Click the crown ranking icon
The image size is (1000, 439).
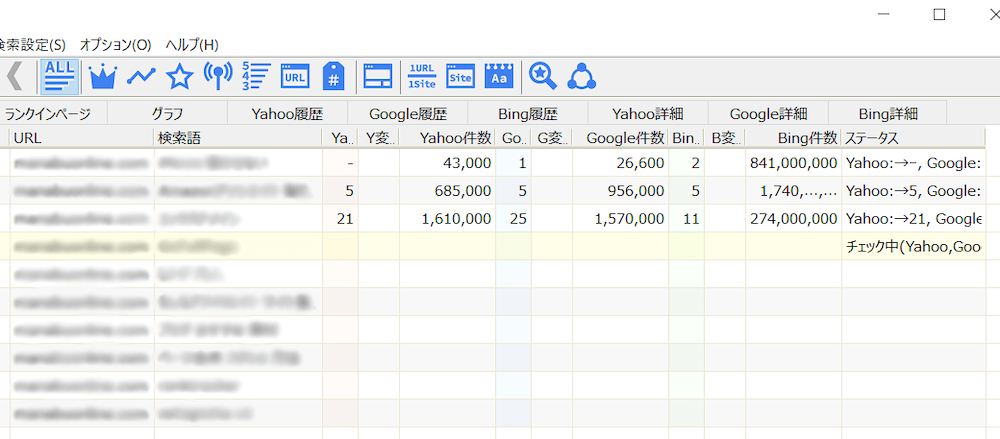(x=102, y=77)
